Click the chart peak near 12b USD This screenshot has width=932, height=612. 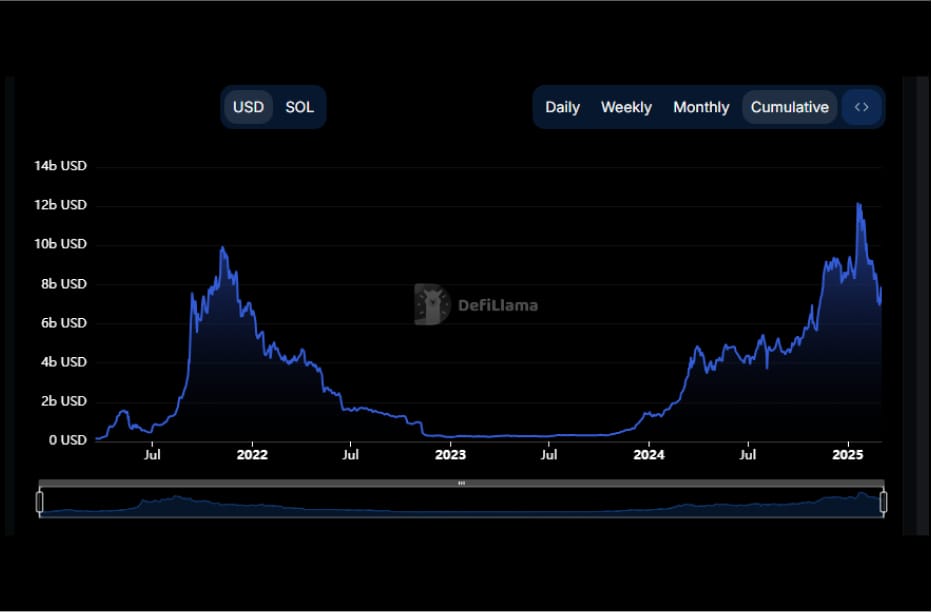click(x=858, y=205)
